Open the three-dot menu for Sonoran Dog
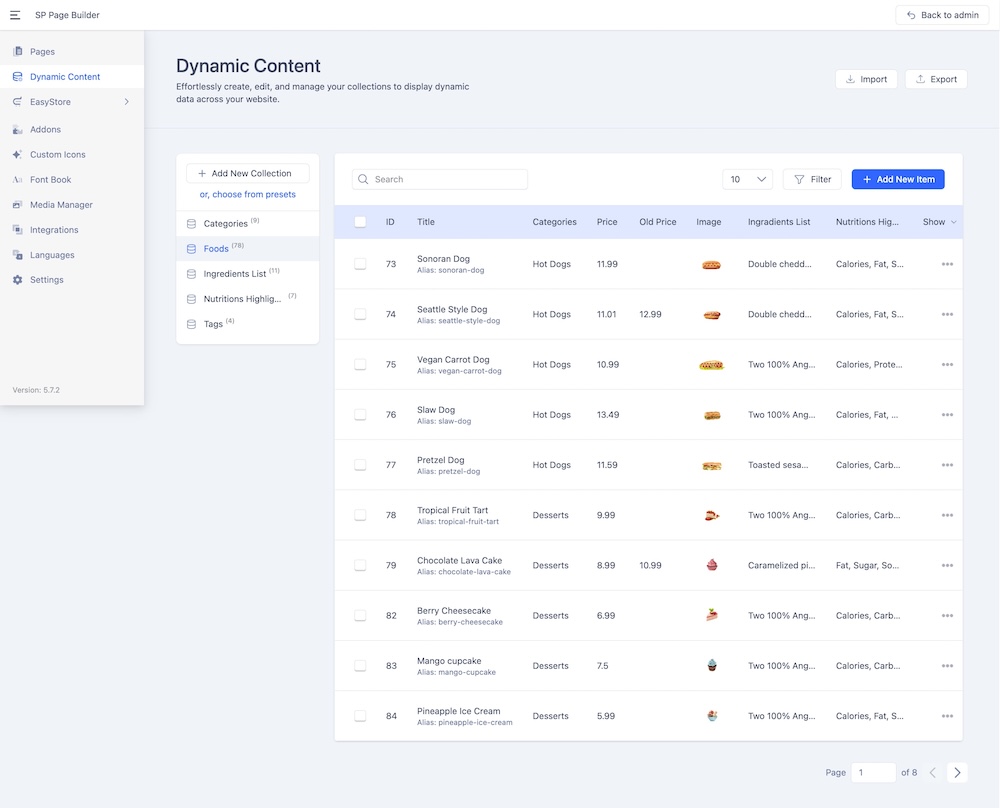This screenshot has width=1000, height=808. point(947,264)
